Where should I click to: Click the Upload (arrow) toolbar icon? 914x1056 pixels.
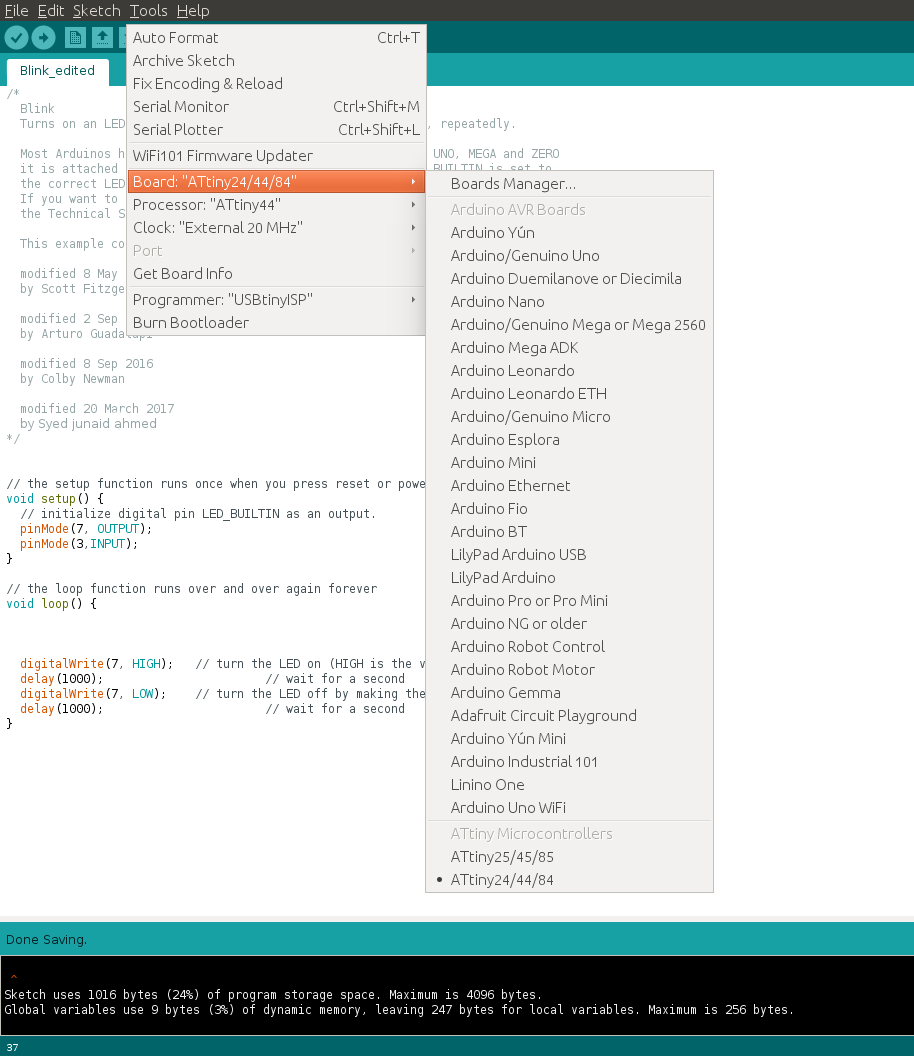pos(43,36)
